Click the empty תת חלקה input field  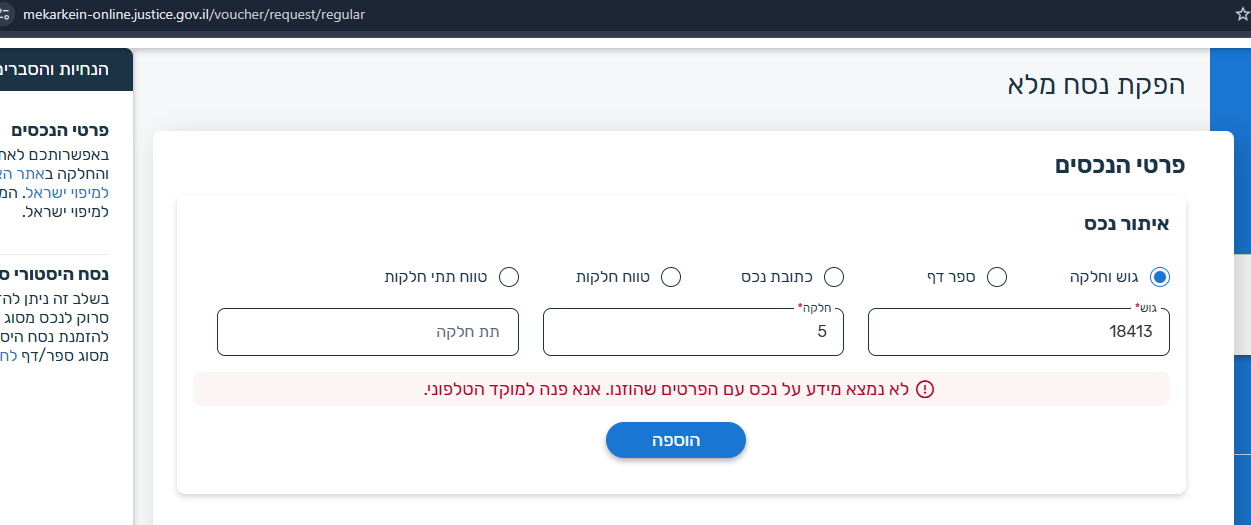pyautogui.click(x=368, y=332)
